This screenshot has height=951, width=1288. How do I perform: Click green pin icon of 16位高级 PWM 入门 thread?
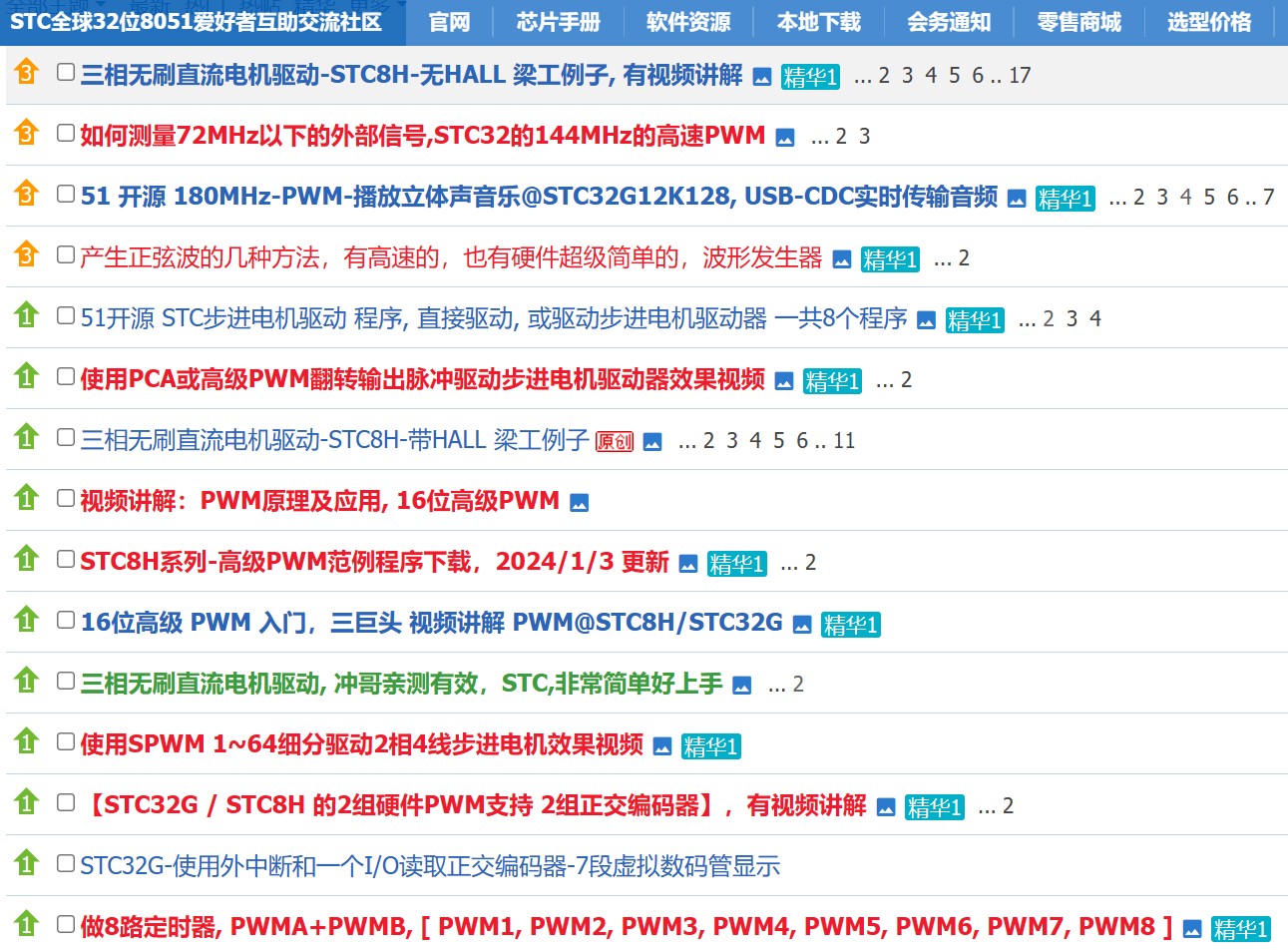(27, 620)
